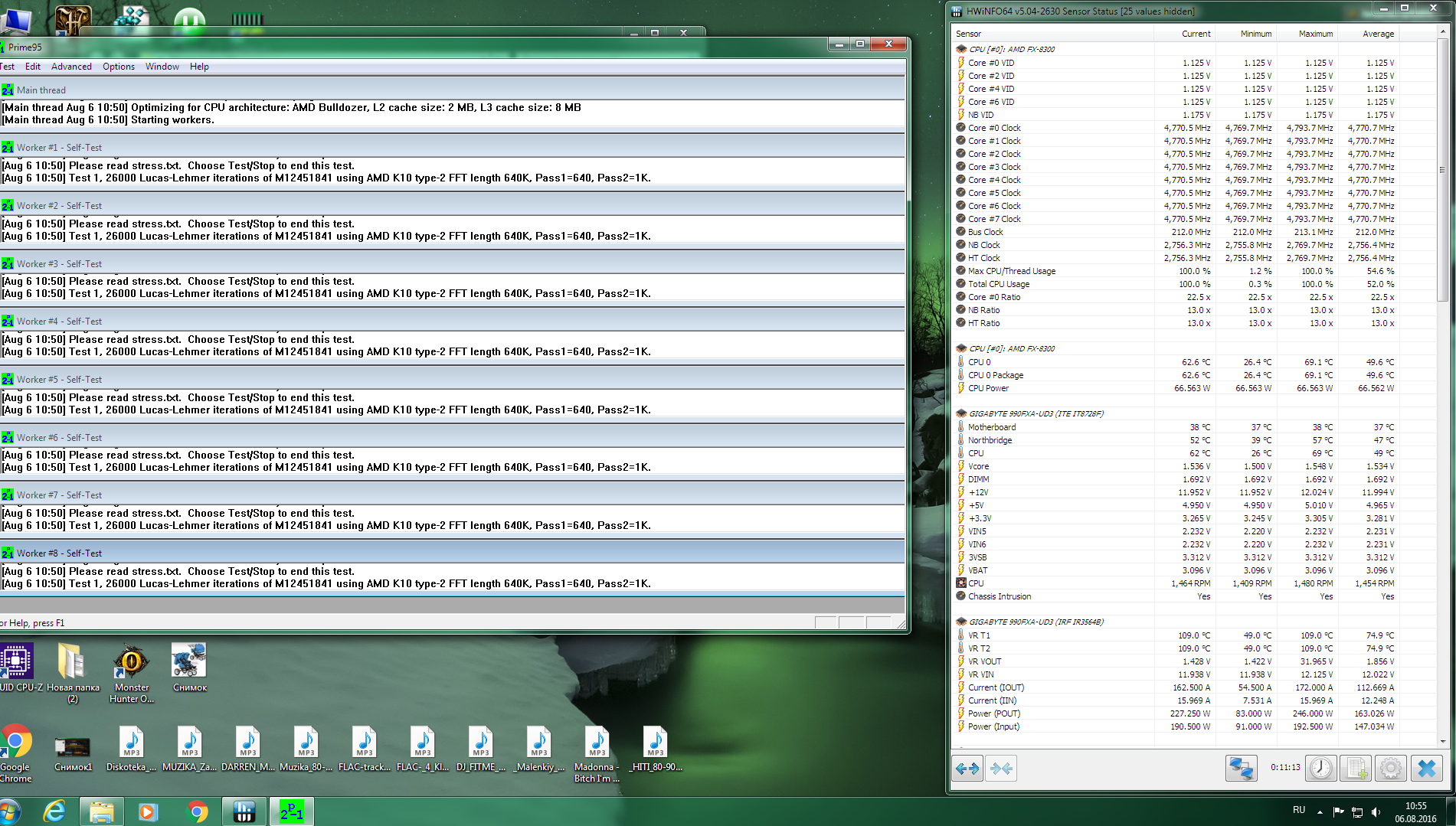
Task: Select the Diskoteka MP3 file on desktop
Action: 131,749
